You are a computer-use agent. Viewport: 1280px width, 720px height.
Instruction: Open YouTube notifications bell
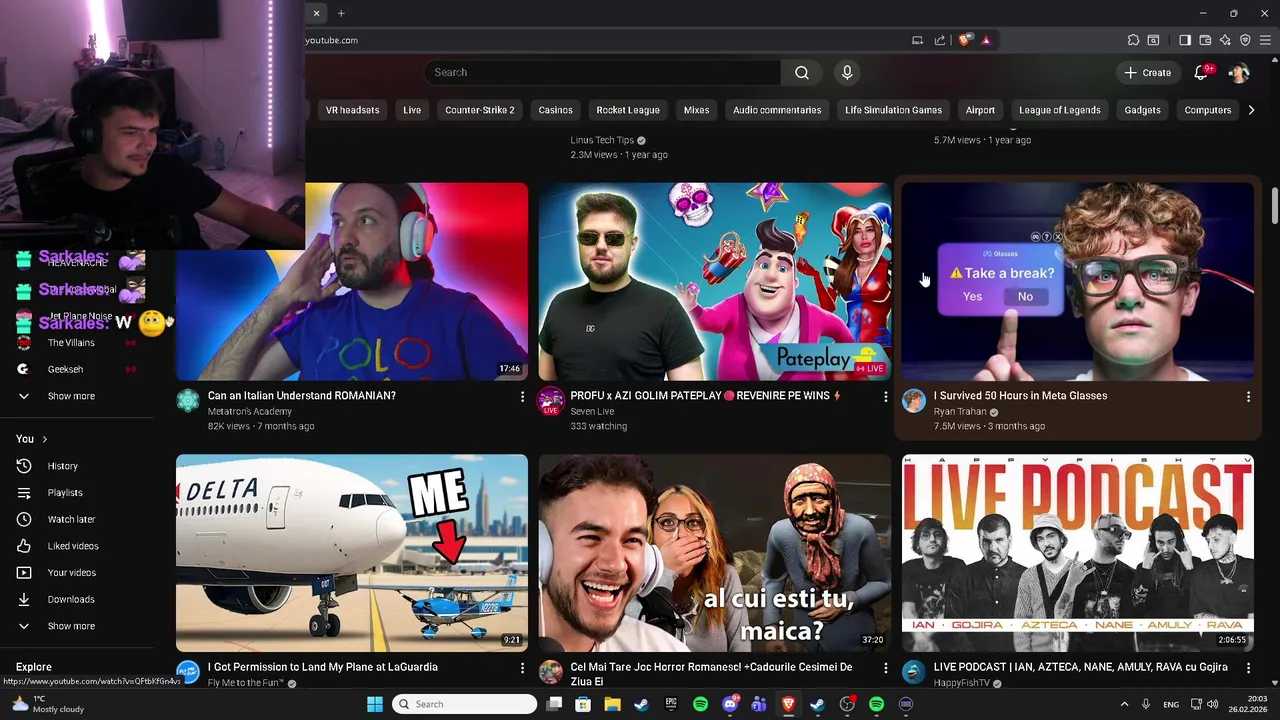(1201, 72)
